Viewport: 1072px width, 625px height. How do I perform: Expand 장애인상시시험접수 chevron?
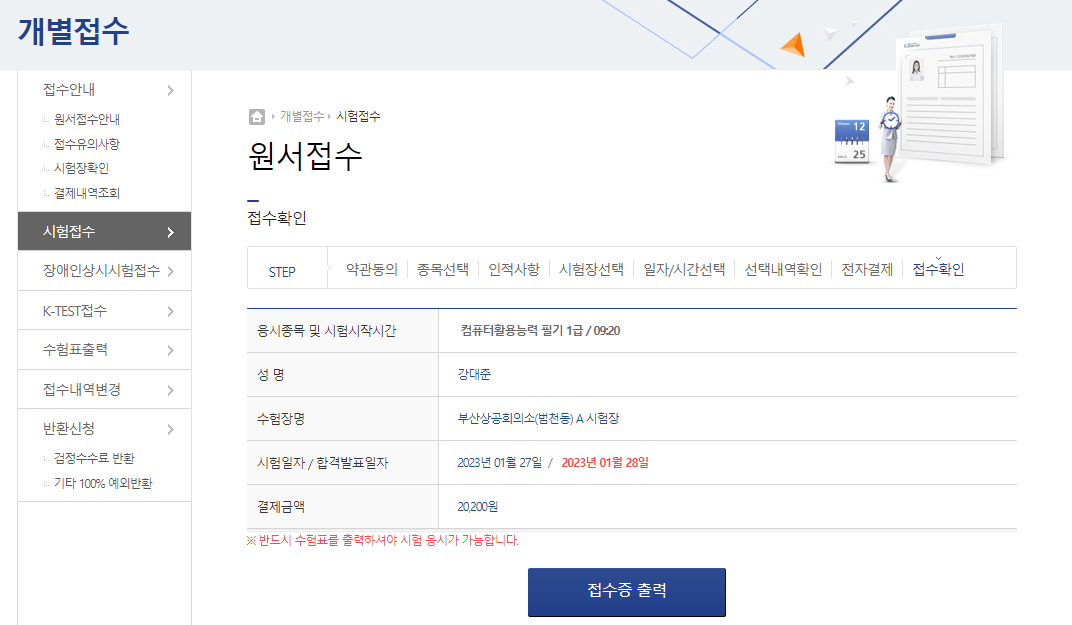coord(170,271)
